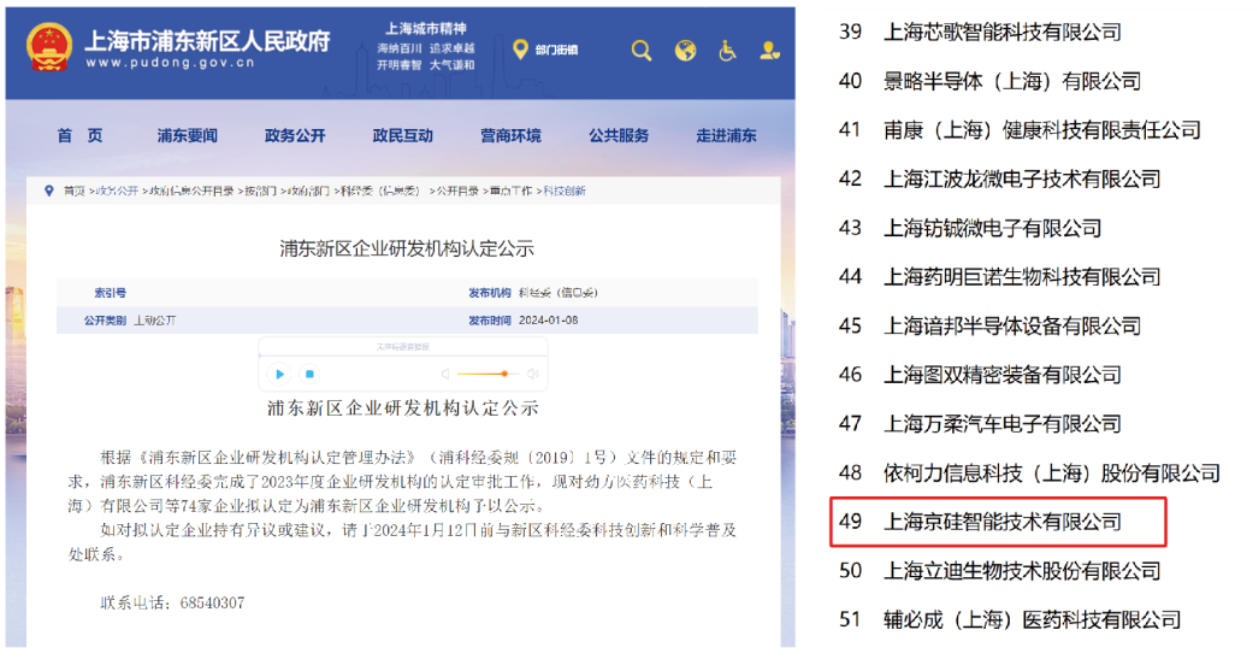Click 按部门 in the breadcrumb
This screenshot has width=1257, height=669.
click(260, 190)
